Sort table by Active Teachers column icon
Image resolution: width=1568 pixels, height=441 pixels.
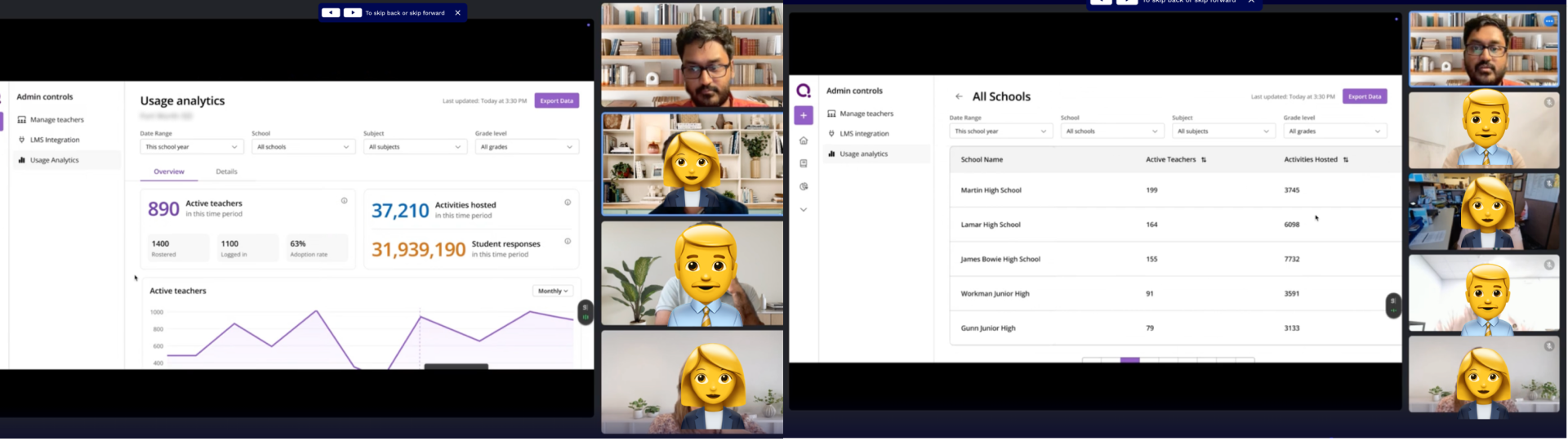click(1204, 160)
